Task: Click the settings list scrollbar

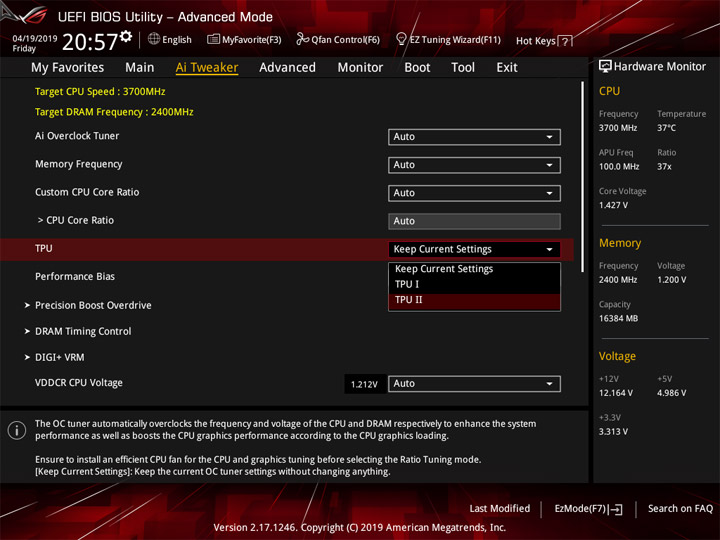Action: coord(583,177)
